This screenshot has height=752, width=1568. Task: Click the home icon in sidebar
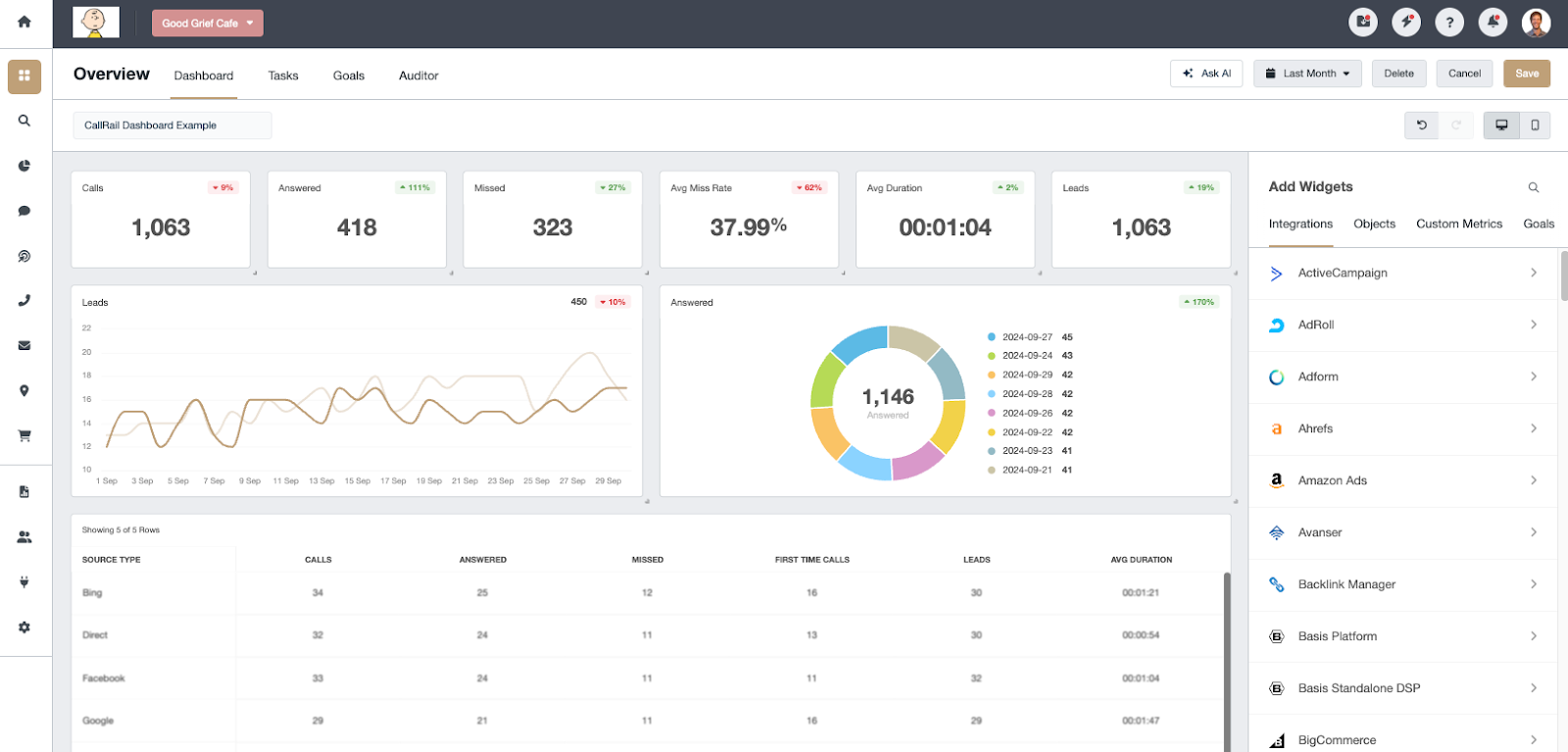click(x=24, y=22)
